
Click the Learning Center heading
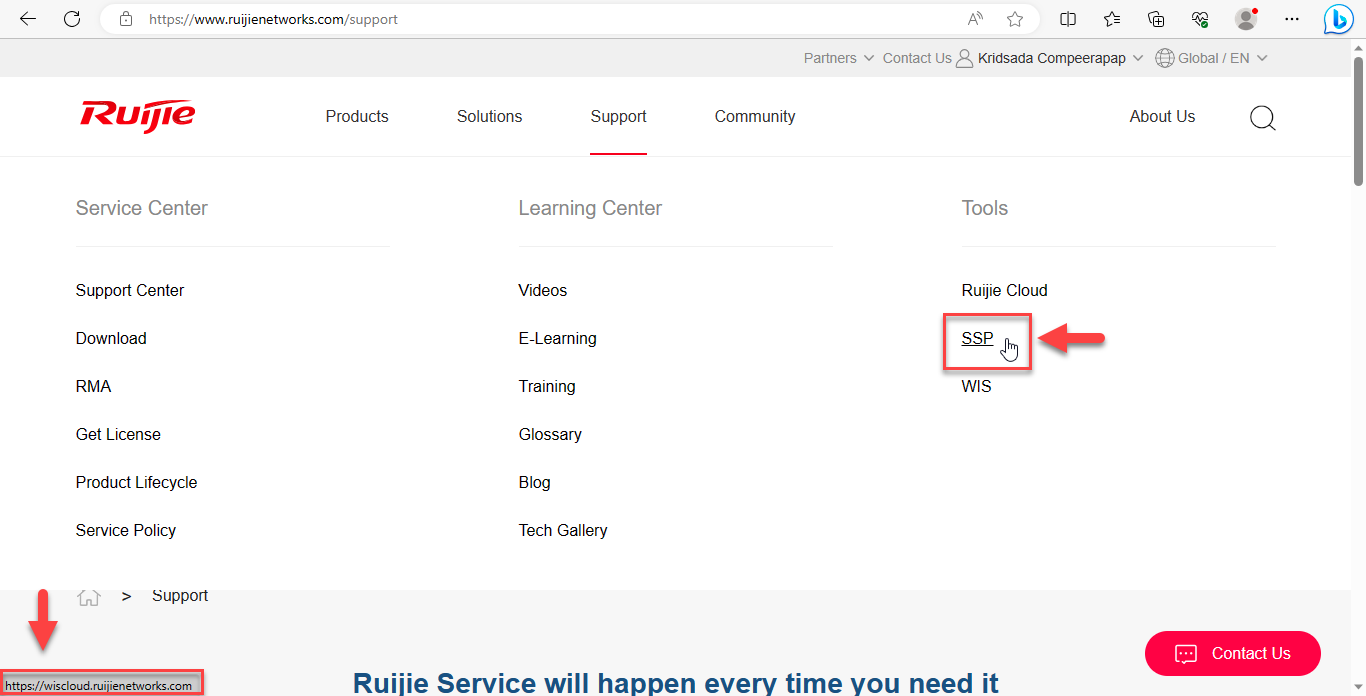point(590,208)
